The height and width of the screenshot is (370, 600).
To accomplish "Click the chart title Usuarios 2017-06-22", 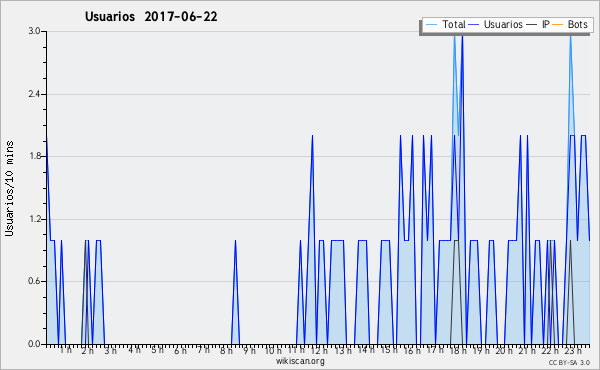I will (x=151, y=17).
